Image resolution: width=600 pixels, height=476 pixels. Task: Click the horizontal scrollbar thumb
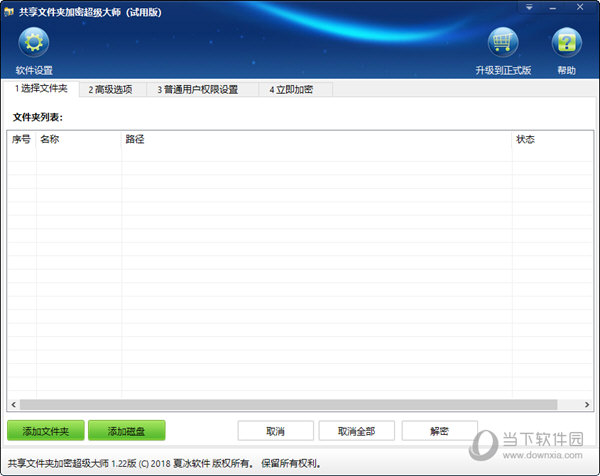point(289,404)
